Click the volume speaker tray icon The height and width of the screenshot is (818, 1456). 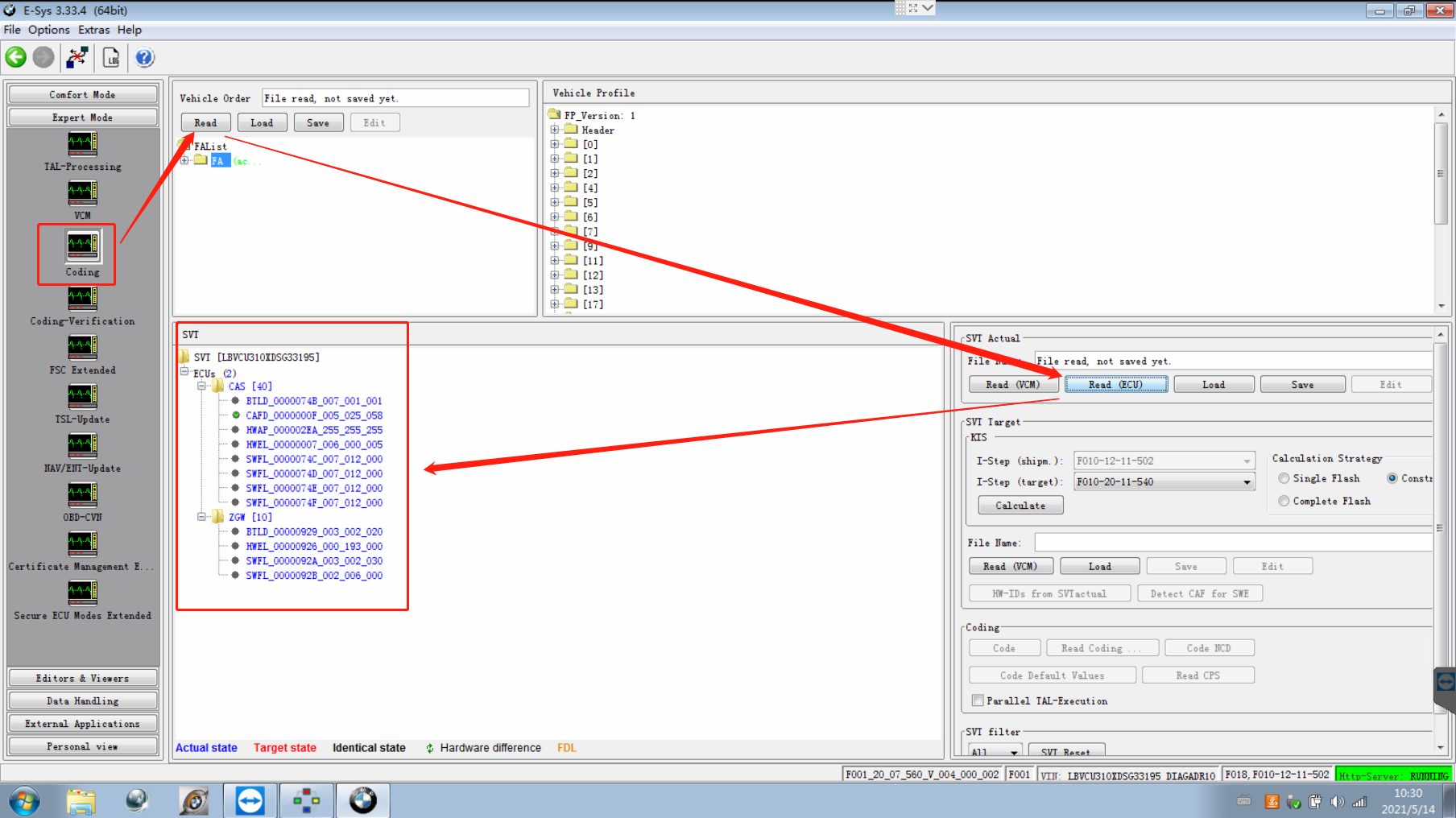(x=1337, y=801)
